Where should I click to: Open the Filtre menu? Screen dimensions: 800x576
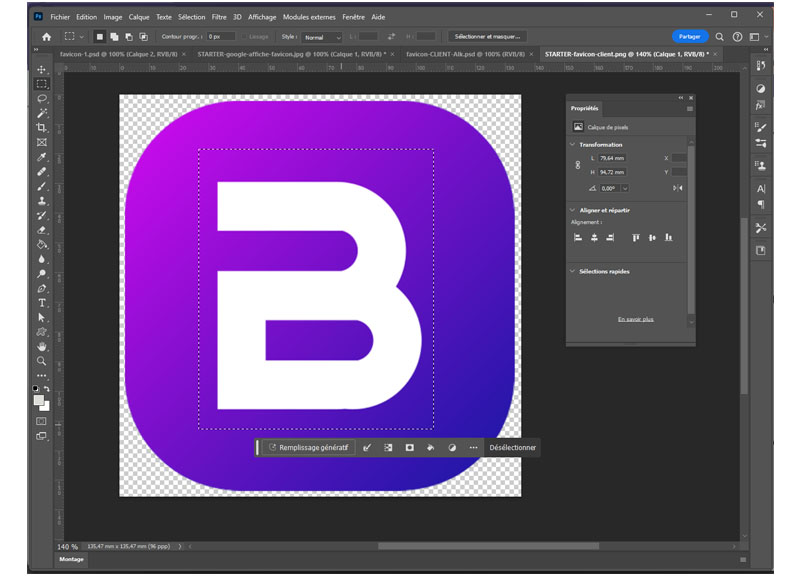point(219,17)
